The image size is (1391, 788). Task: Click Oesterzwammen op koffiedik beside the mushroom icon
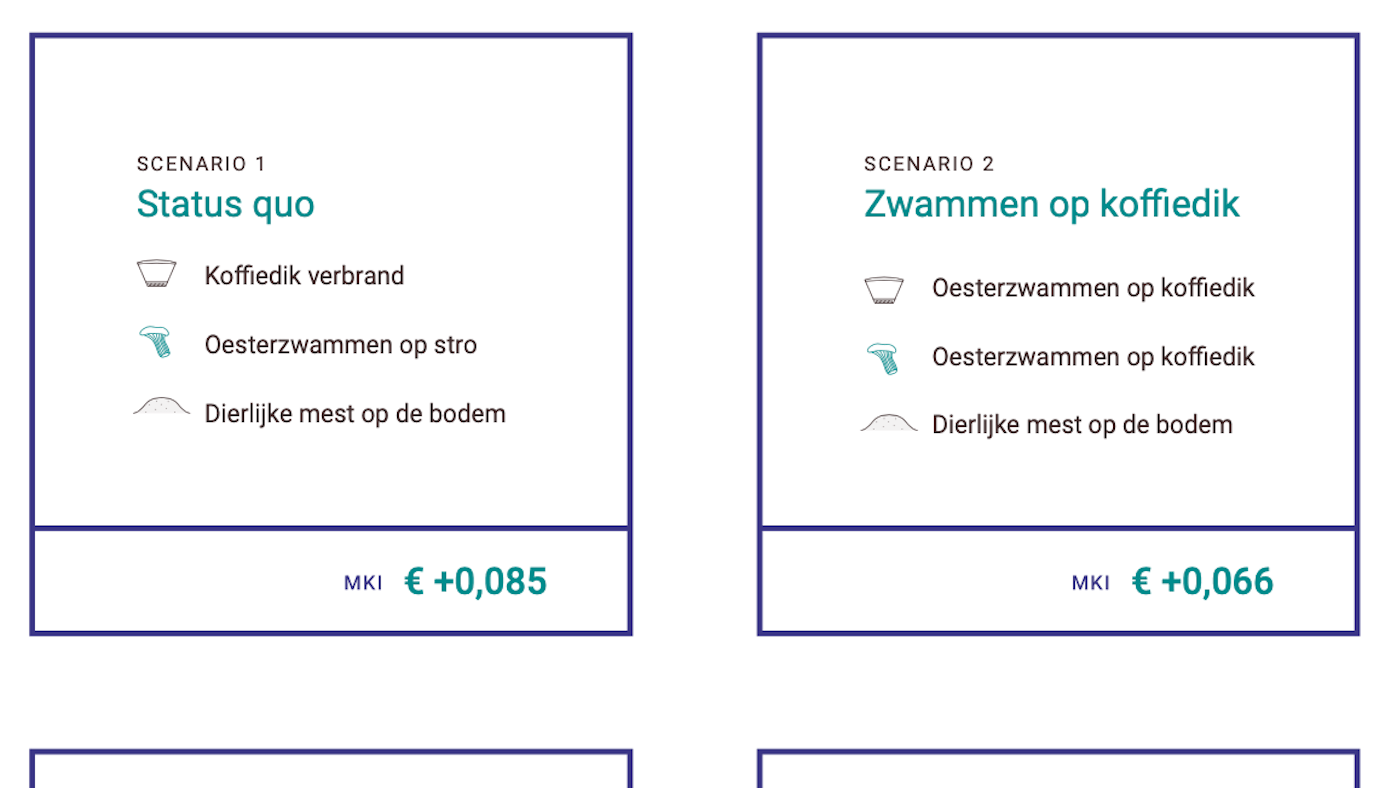point(1093,357)
